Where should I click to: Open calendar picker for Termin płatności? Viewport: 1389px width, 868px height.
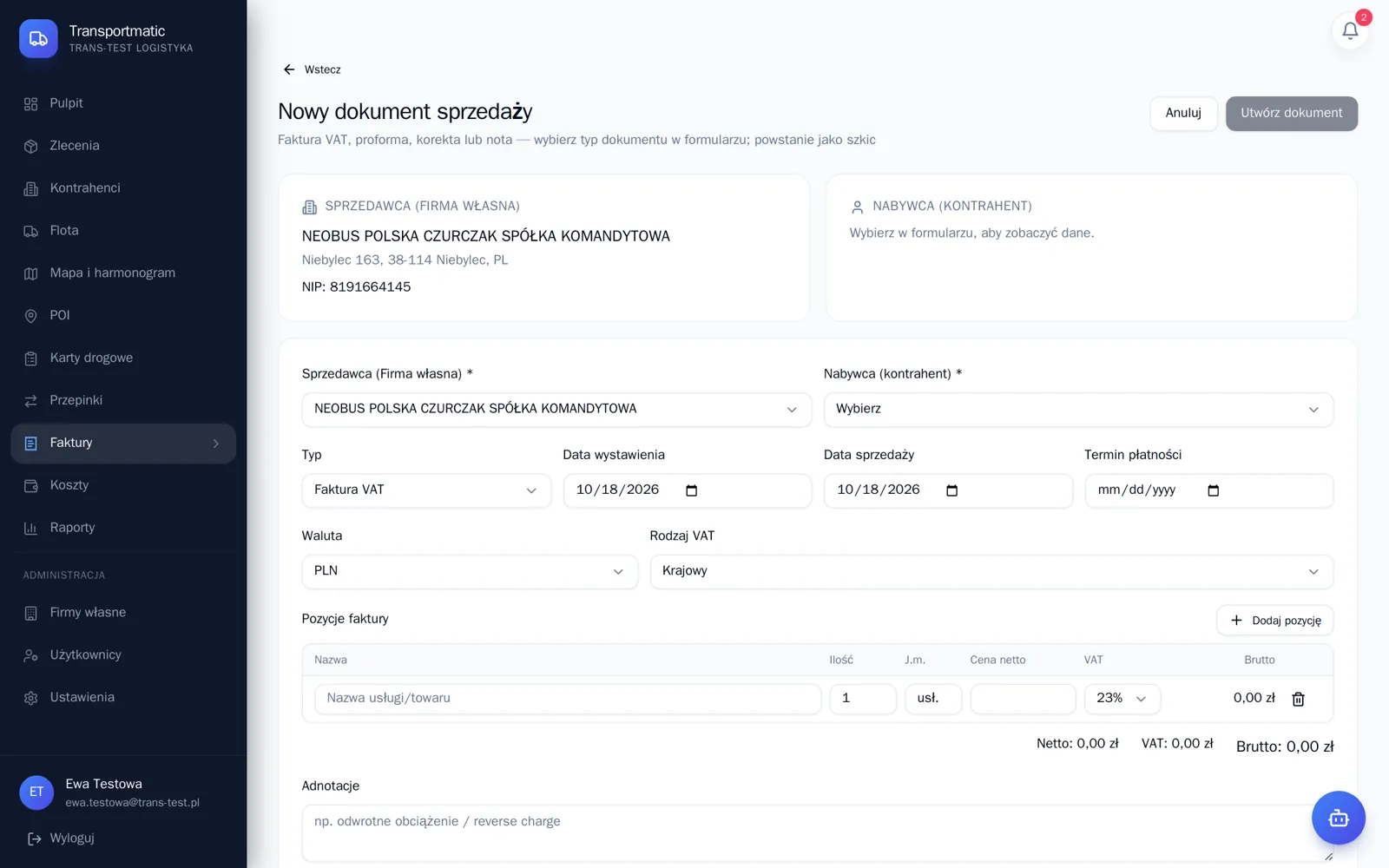[1213, 490]
